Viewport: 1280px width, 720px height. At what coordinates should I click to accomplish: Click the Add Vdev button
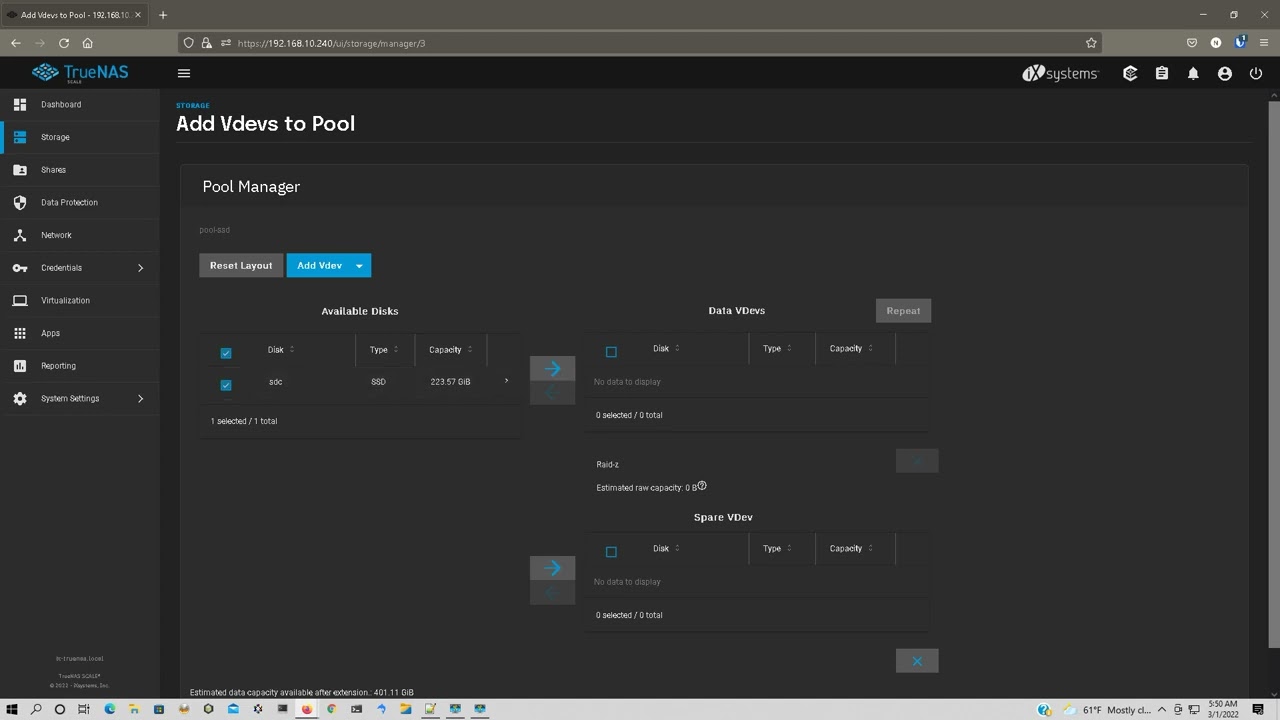(x=319, y=265)
